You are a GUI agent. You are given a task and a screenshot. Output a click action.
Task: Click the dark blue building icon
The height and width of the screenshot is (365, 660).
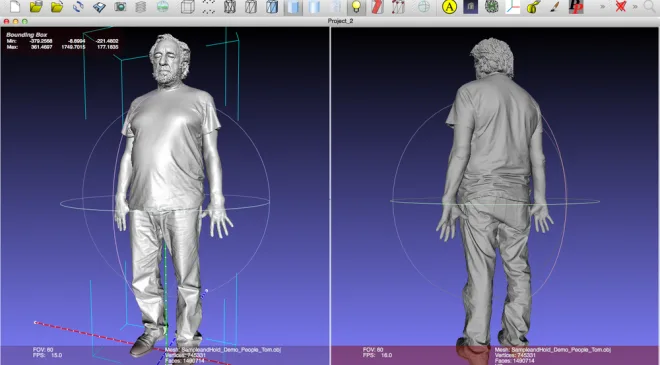pyautogui.click(x=471, y=7)
